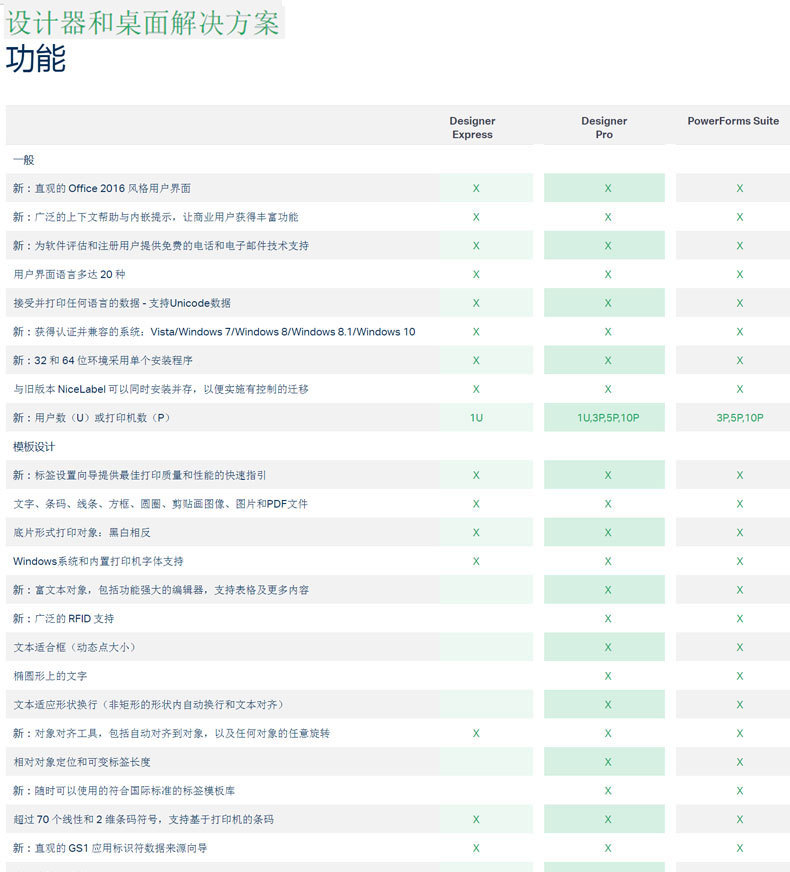
Task: Select the 电话和电子邮件技术支持 row text
Action: coord(161,246)
